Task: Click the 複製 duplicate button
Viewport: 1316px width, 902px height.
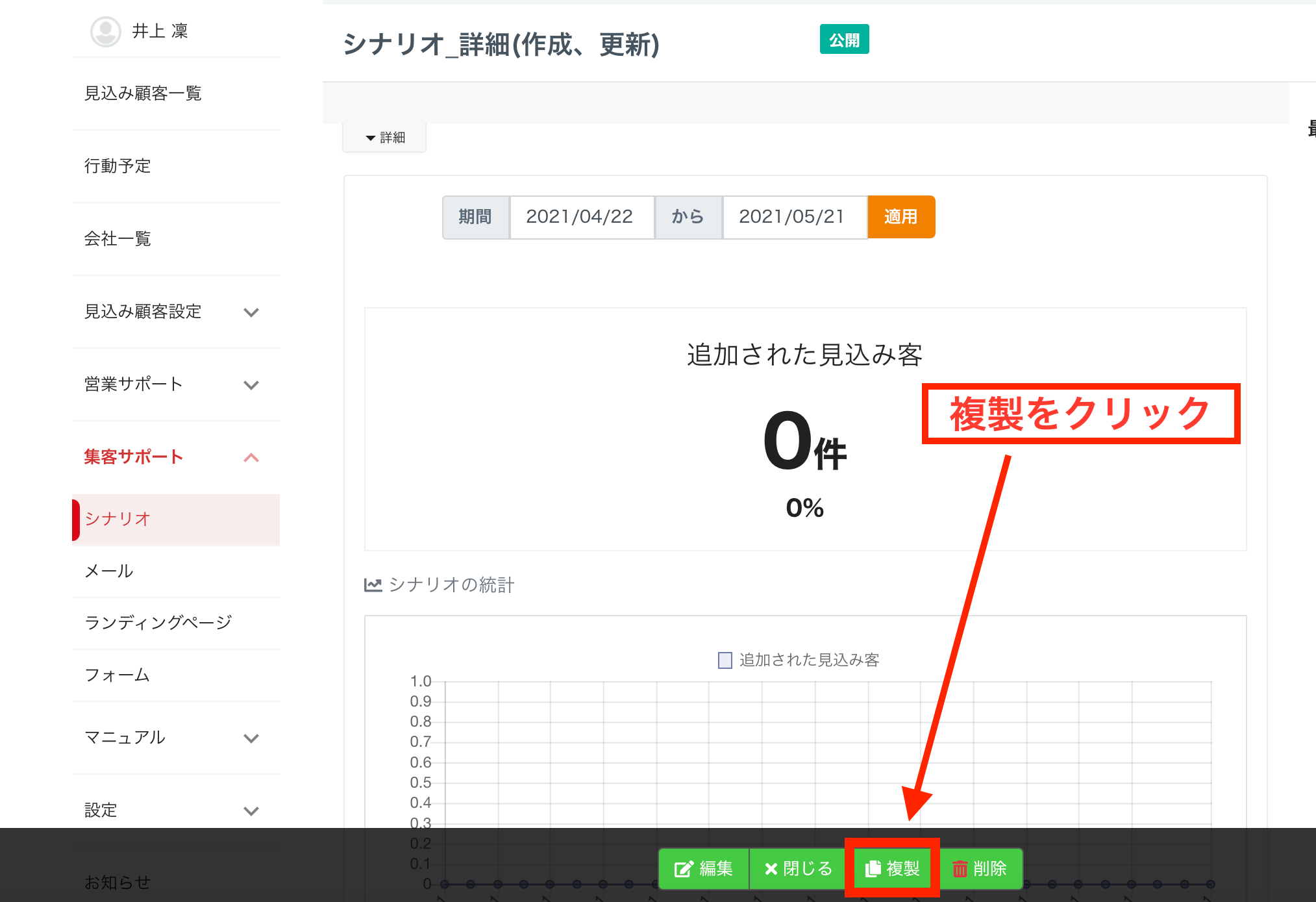Action: [x=893, y=868]
